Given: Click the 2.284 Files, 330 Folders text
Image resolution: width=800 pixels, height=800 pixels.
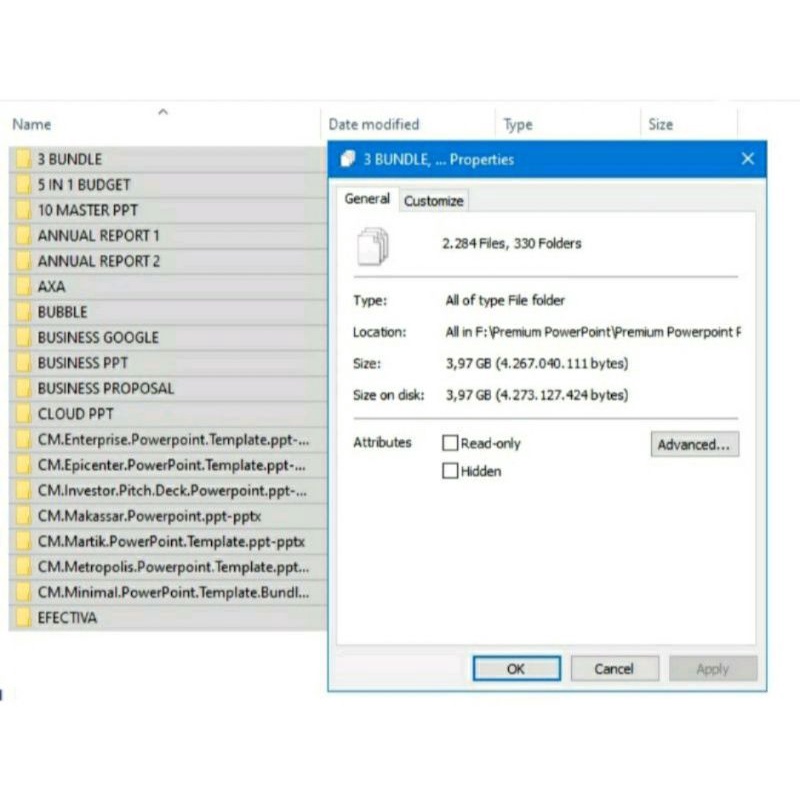Looking at the screenshot, I should click(x=512, y=243).
